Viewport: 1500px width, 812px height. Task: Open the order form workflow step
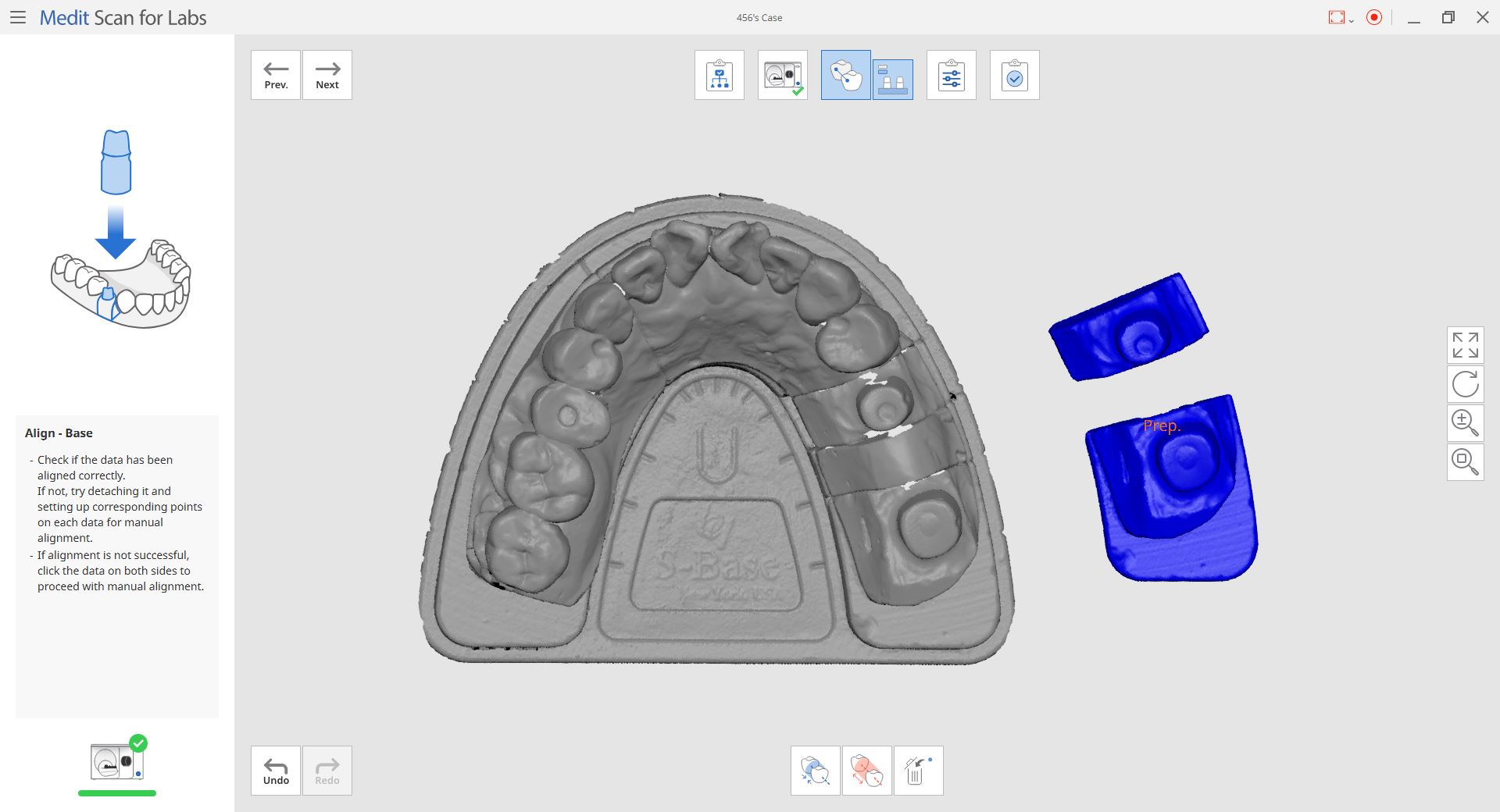(x=720, y=75)
